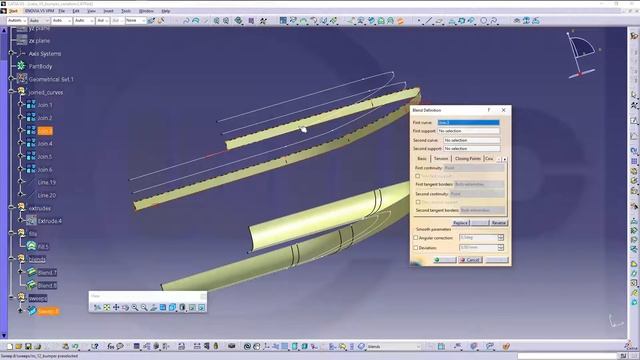Select the Basic tab in Blend Definition

pyautogui.click(x=422, y=158)
